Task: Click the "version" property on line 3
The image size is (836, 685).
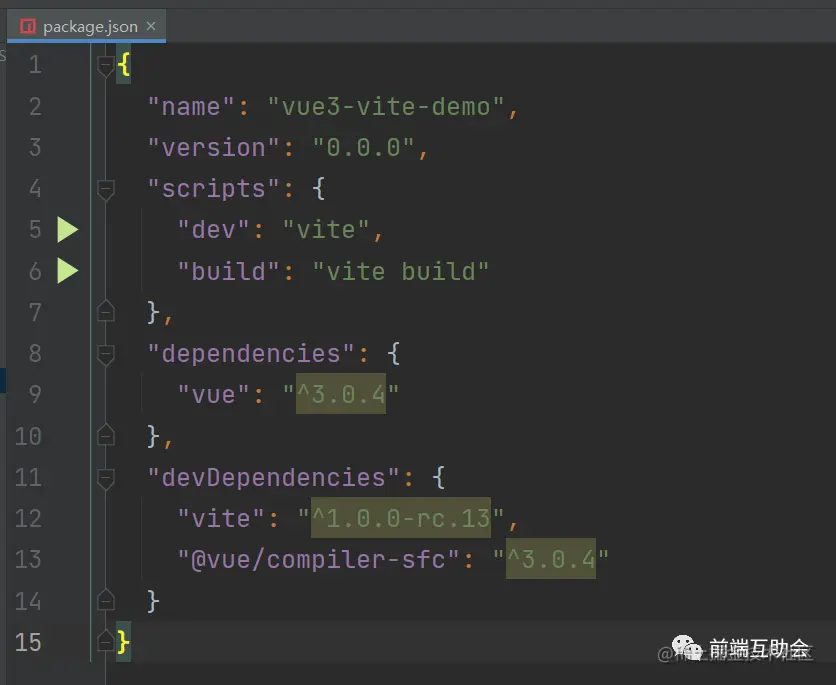Action: pos(212,147)
